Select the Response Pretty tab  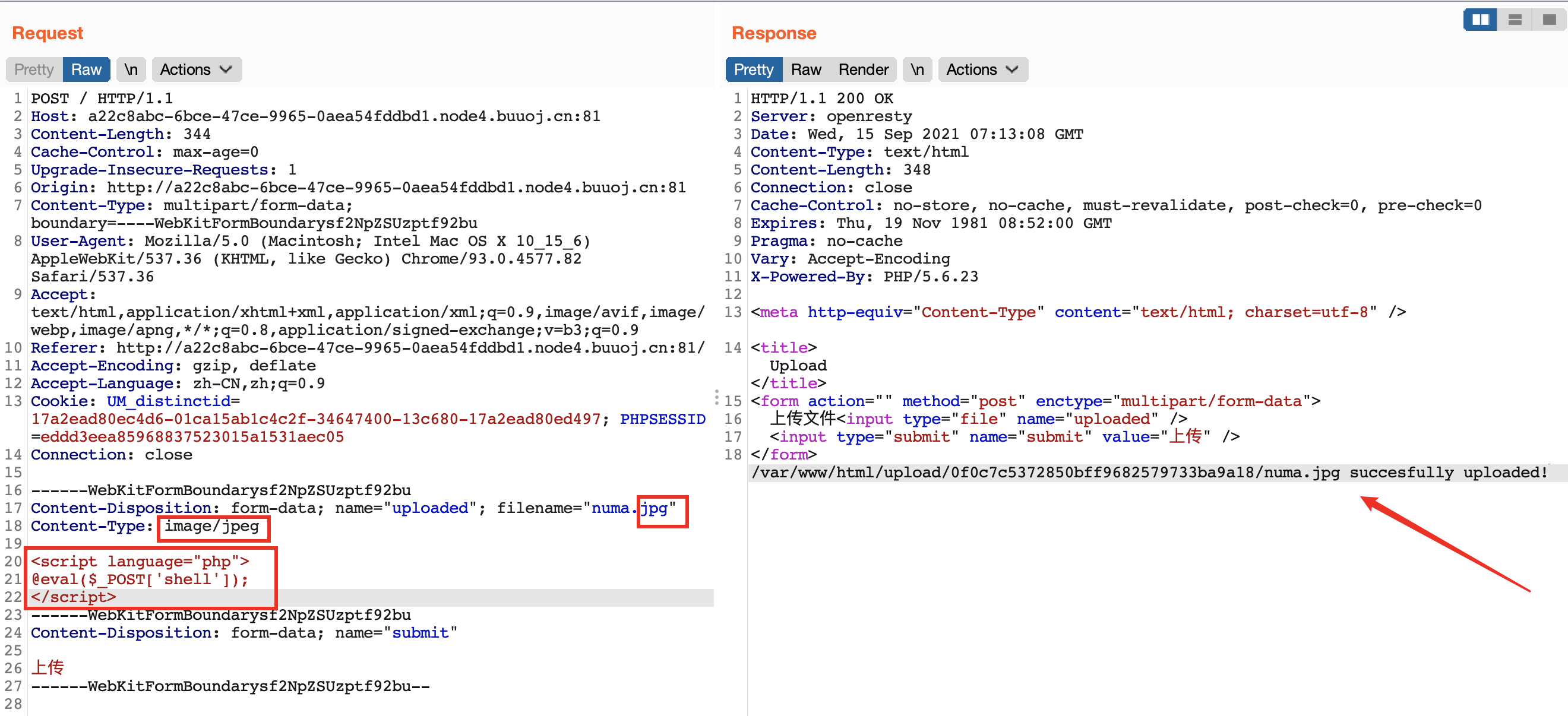pos(753,69)
